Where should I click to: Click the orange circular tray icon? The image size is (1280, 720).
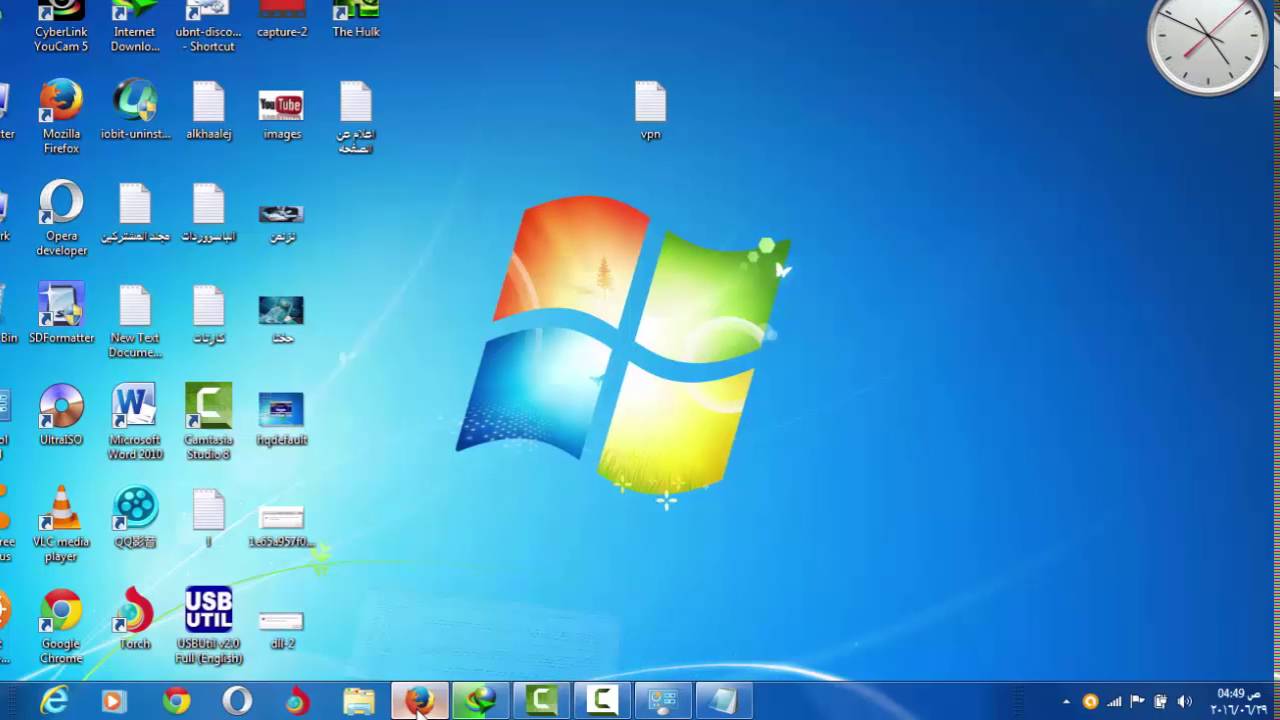click(1090, 702)
